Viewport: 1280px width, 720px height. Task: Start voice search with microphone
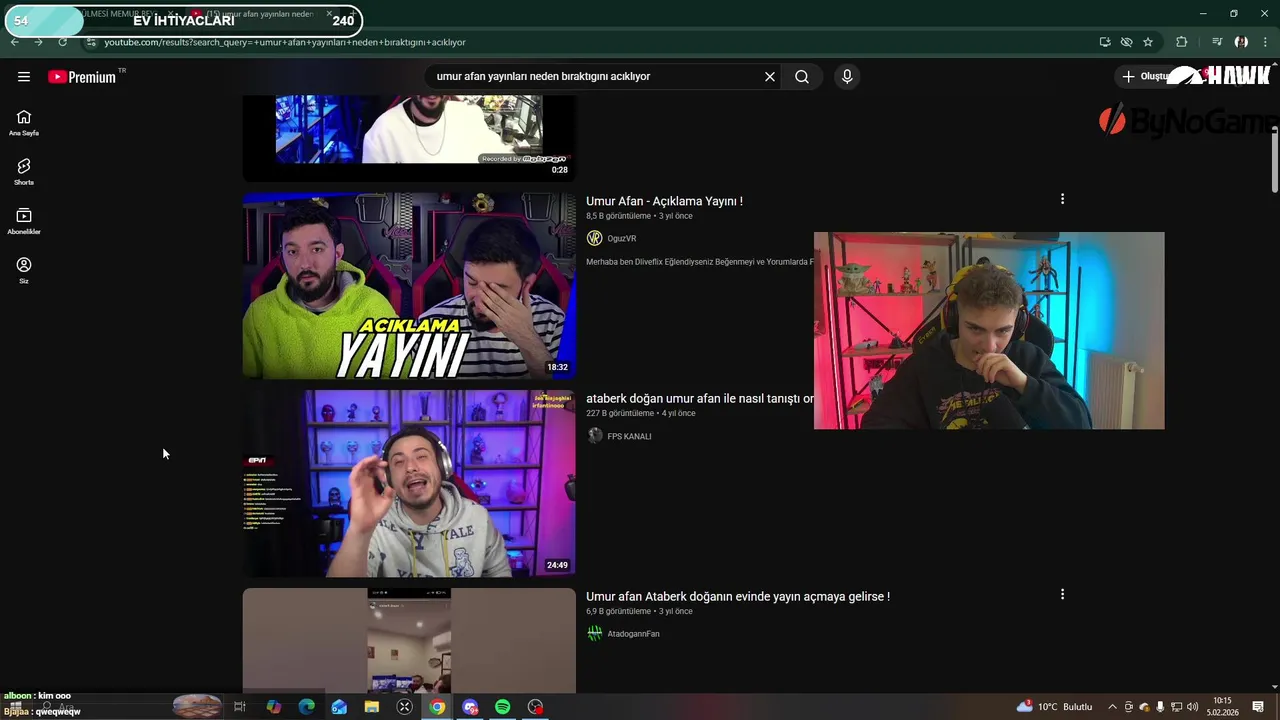point(847,77)
